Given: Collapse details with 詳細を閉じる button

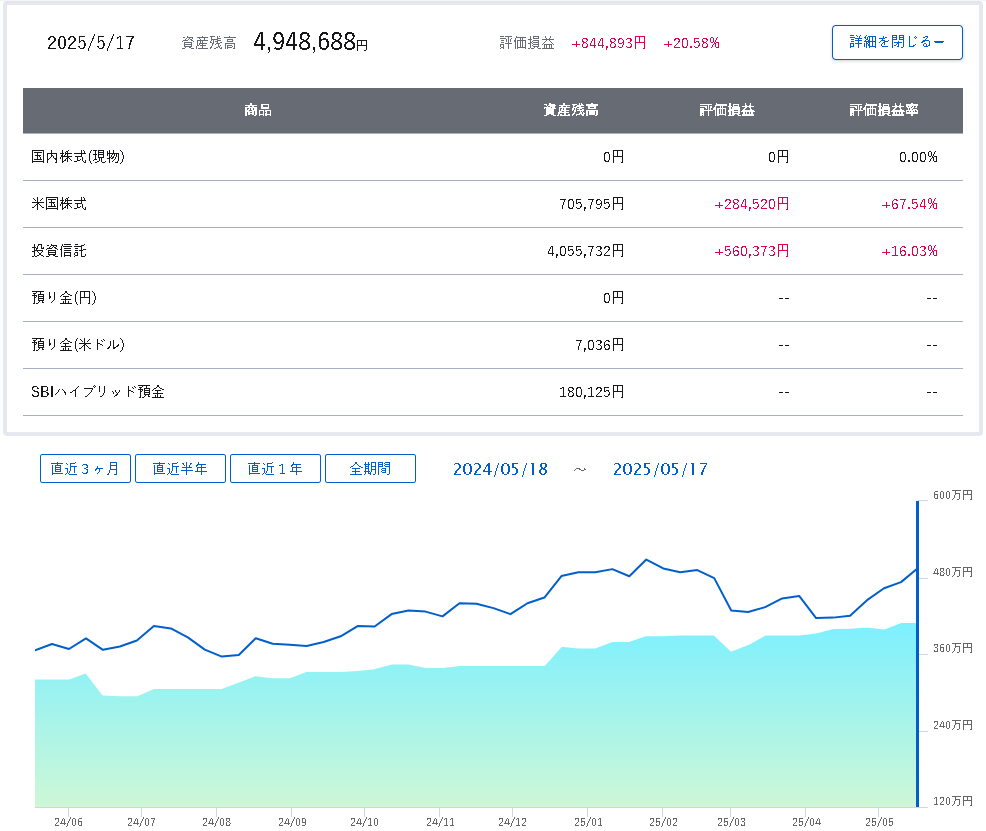Looking at the screenshot, I should pos(896,42).
